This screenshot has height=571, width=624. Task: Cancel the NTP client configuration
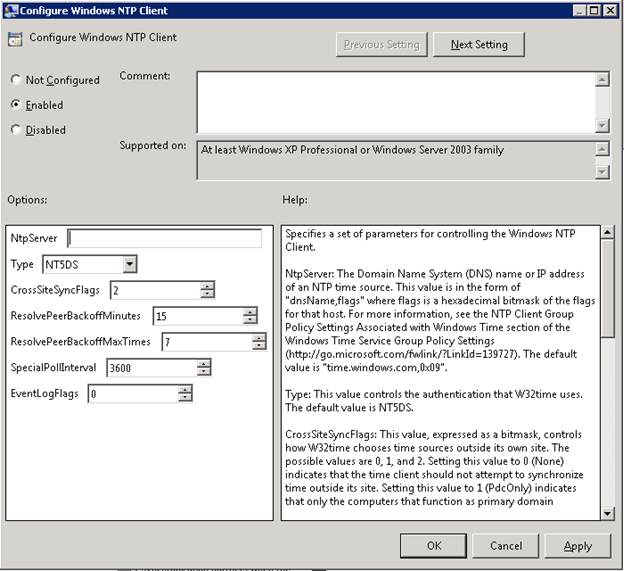pos(505,546)
